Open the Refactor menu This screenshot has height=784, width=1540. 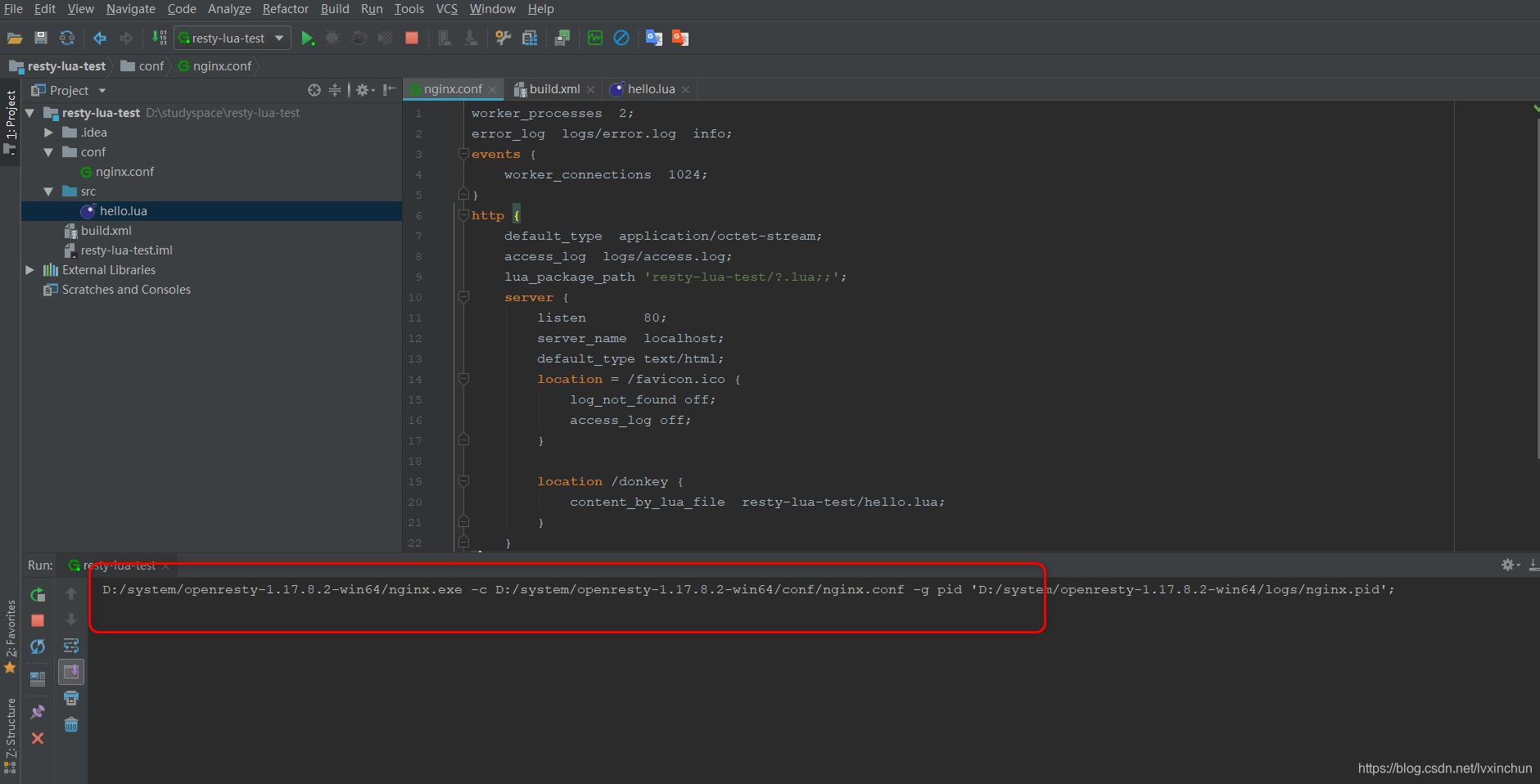[x=286, y=9]
